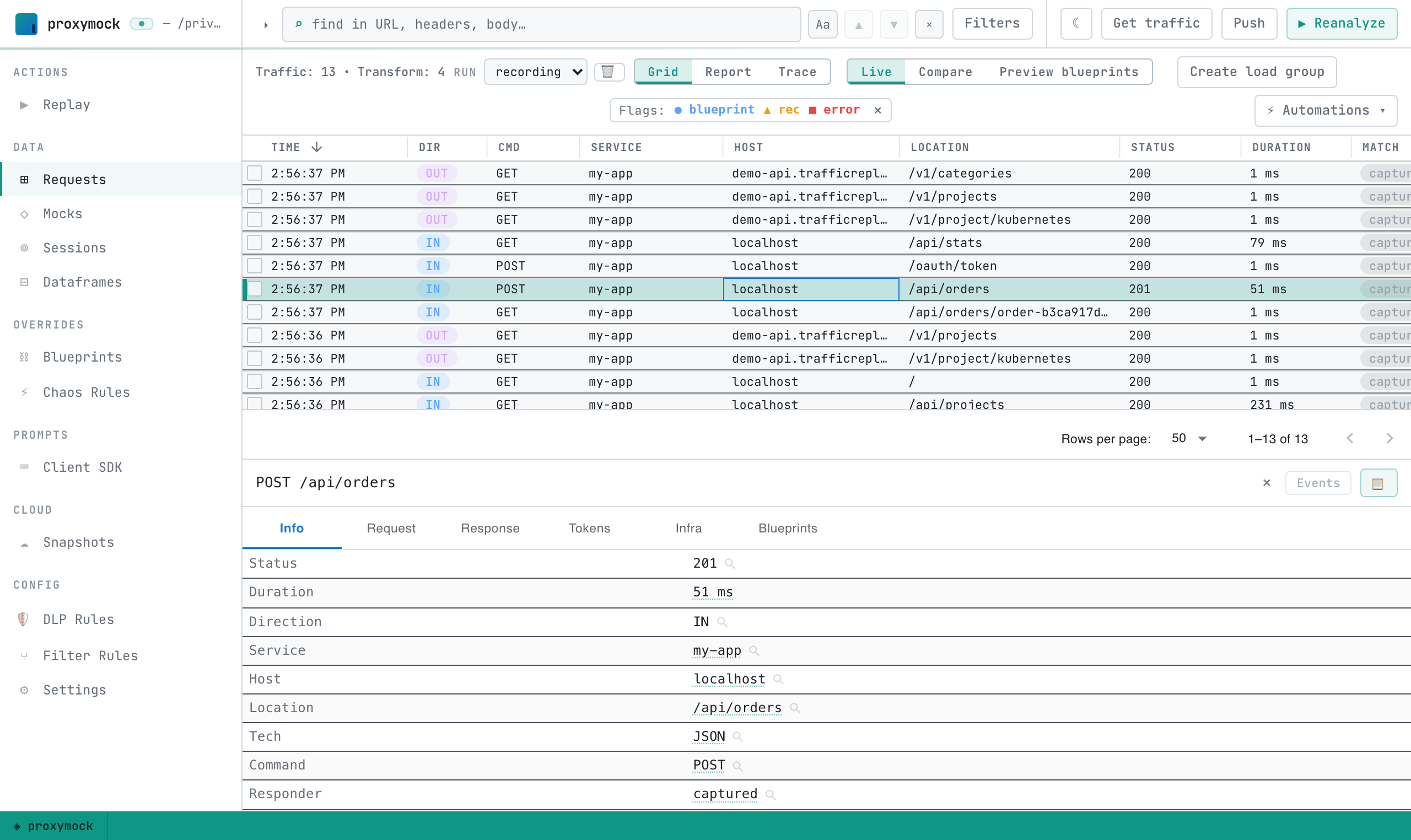Viewport: 1411px width, 840px height.
Task: Open the Filters panel
Action: point(992,24)
